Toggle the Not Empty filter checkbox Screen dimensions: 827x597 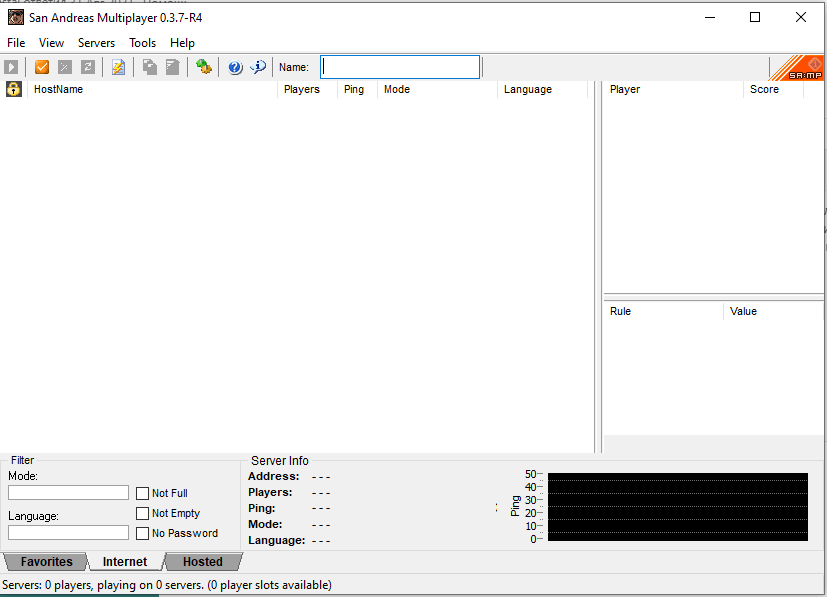pos(143,513)
